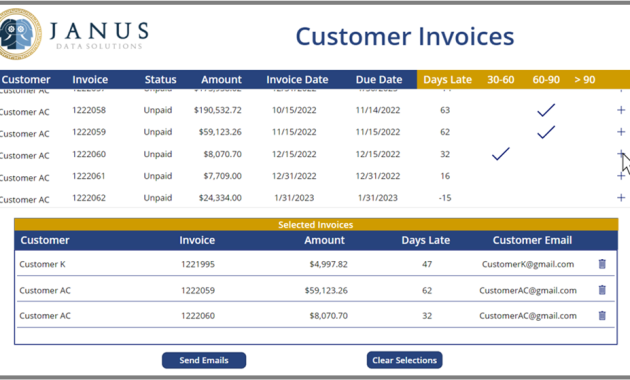The height and width of the screenshot is (380, 630).
Task: Click the Due Date column header
Action: pyautogui.click(x=379, y=80)
